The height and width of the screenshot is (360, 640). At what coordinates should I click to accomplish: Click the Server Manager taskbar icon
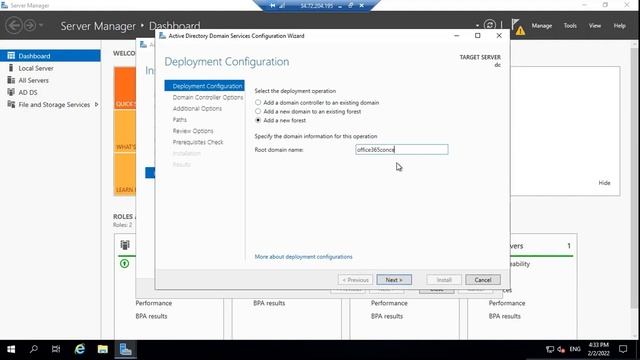pos(125,349)
